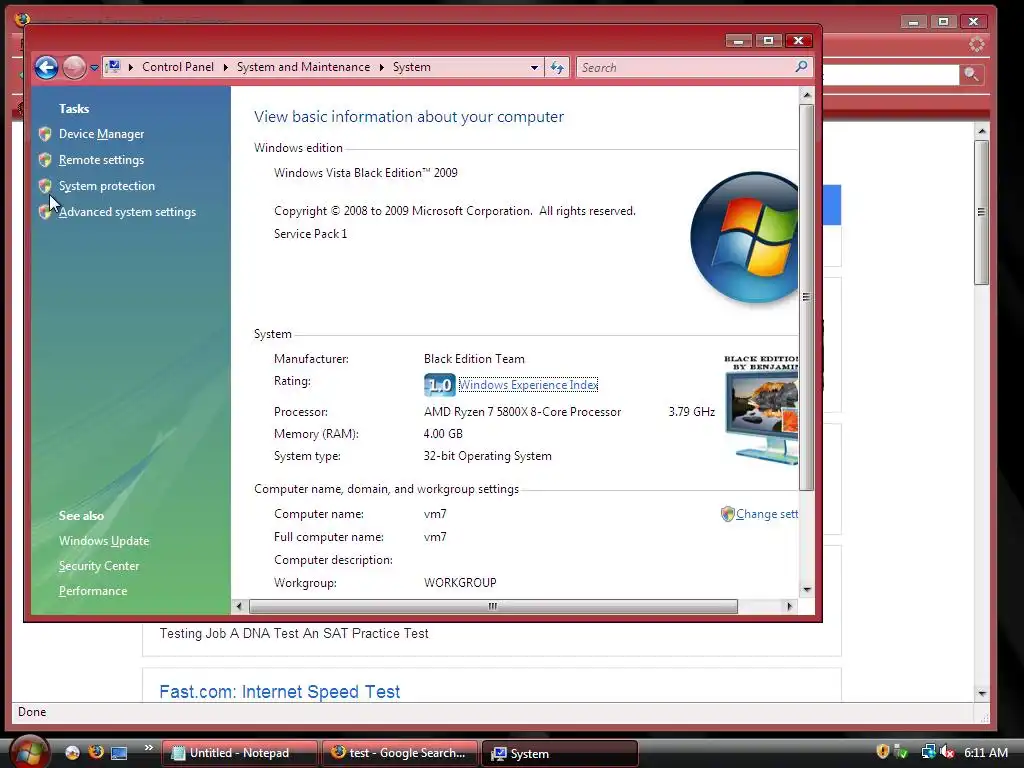Click the System taskbar button
Image resolution: width=1024 pixels, height=768 pixels.
tap(559, 753)
